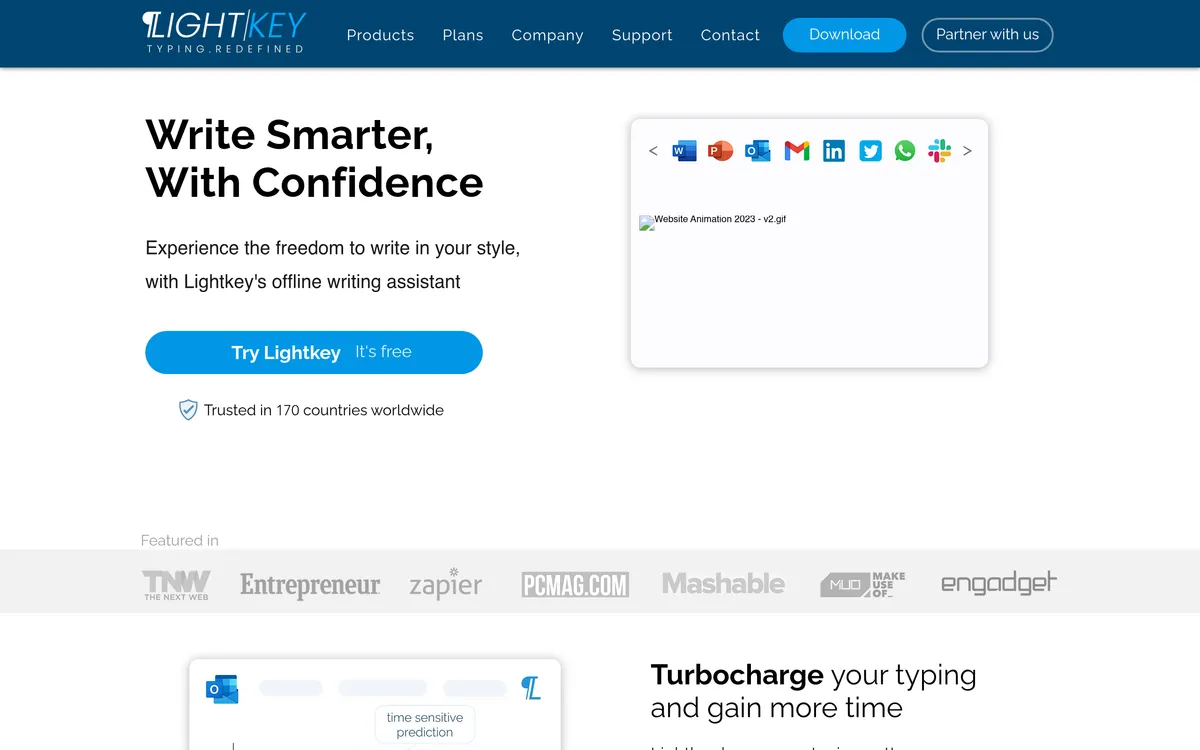Show previous apps with left arrow

click(653, 151)
